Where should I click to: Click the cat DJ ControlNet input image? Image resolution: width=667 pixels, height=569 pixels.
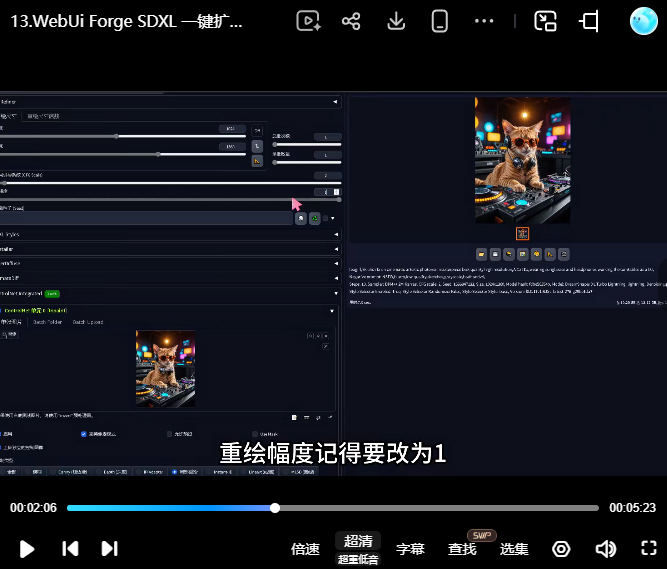coord(165,369)
